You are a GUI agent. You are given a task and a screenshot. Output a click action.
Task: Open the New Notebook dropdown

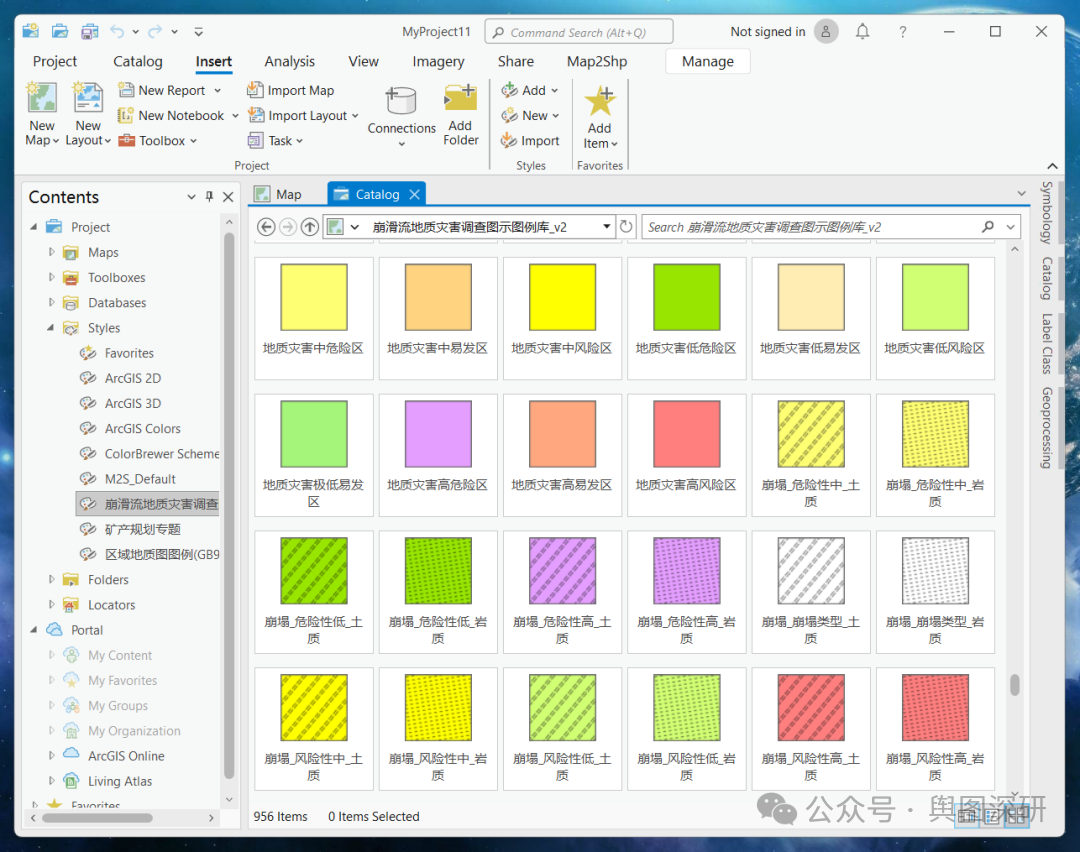(235, 116)
